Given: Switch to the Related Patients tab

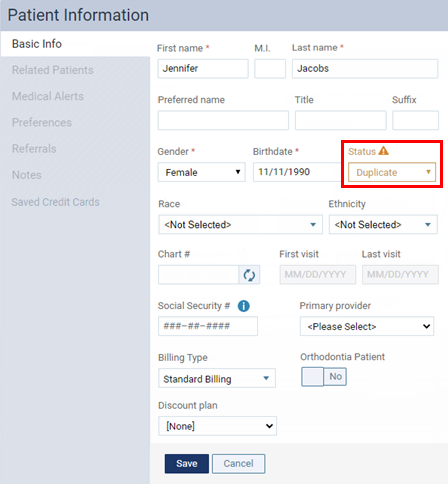Looking at the screenshot, I should [53, 70].
